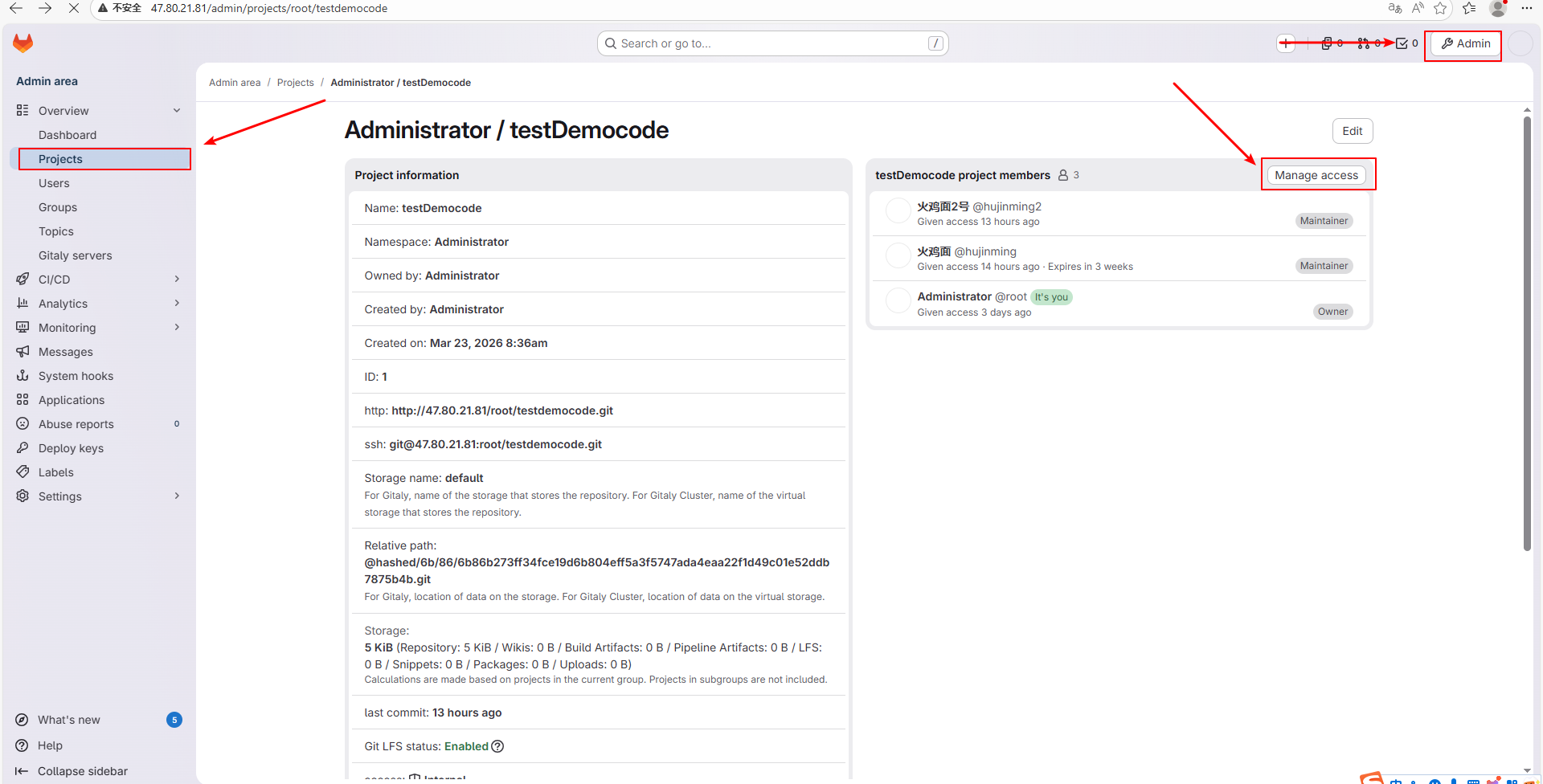This screenshot has width=1543, height=784.
Task: Expand the Settings menu chevron
Action: pyautogui.click(x=177, y=496)
